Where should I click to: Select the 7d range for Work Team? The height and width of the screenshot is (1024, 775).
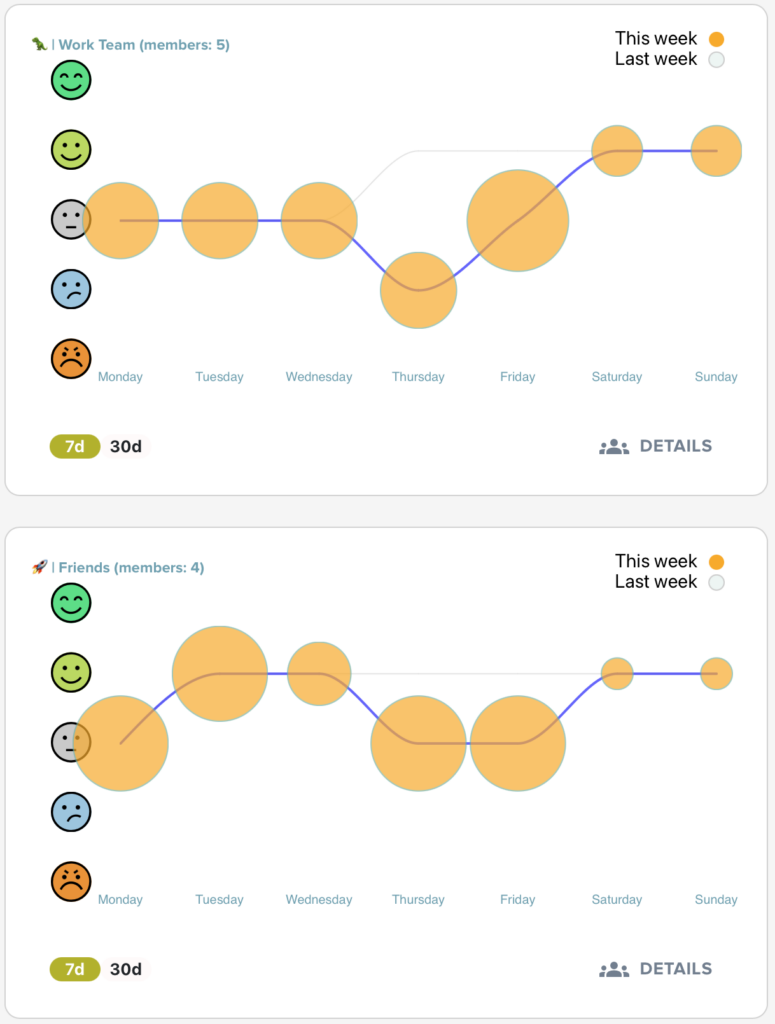tap(75, 446)
